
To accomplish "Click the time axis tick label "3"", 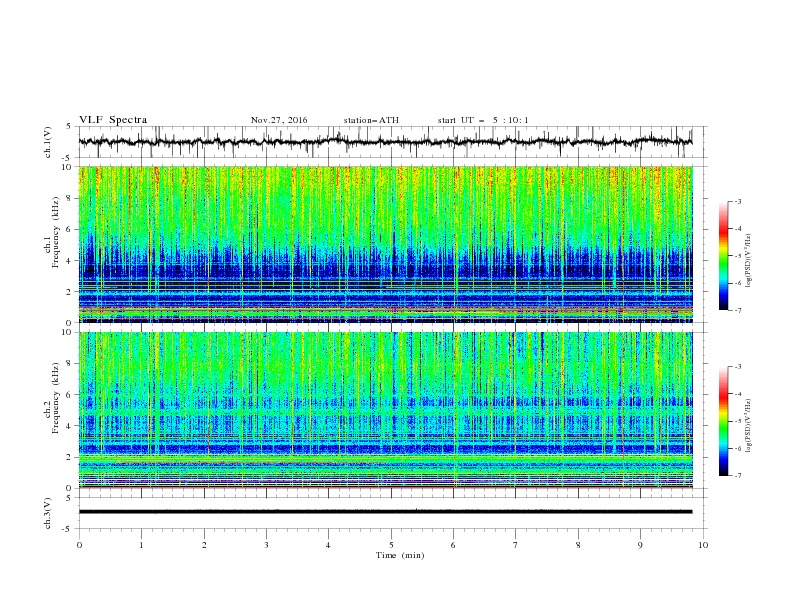I will [266, 545].
